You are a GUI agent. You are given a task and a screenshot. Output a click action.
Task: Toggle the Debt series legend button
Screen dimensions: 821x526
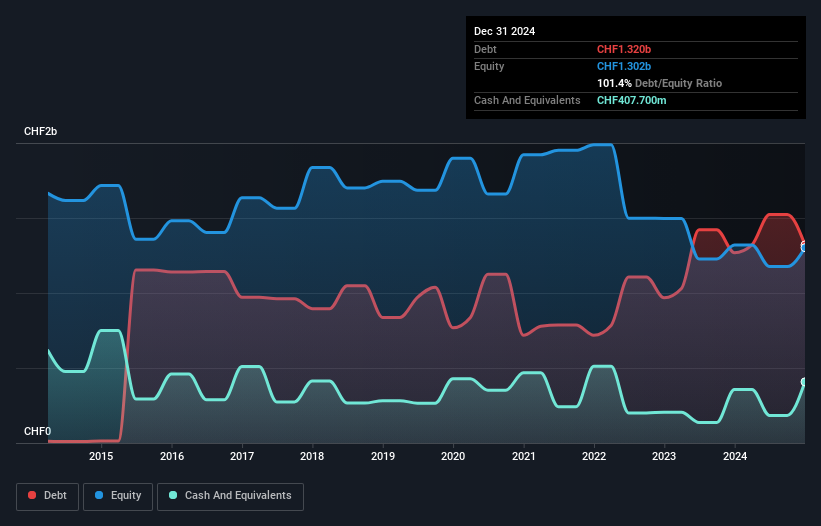[x=47, y=496]
